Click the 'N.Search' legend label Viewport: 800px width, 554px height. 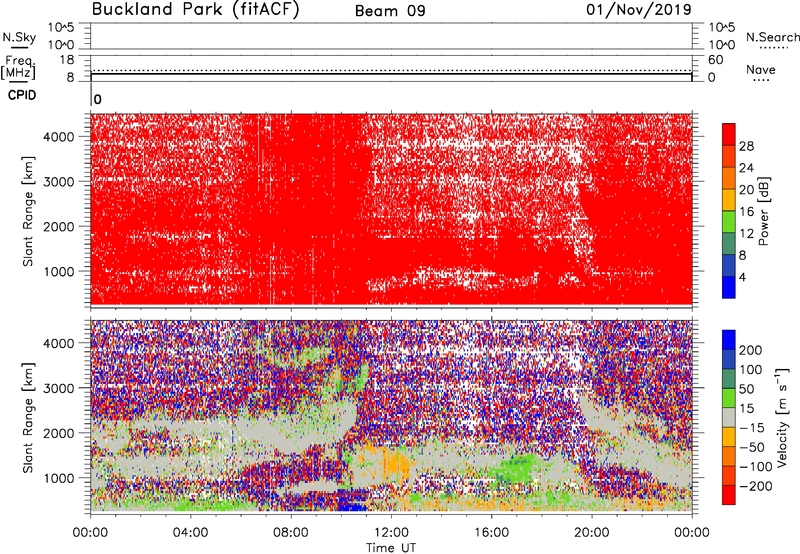[x=772, y=37]
